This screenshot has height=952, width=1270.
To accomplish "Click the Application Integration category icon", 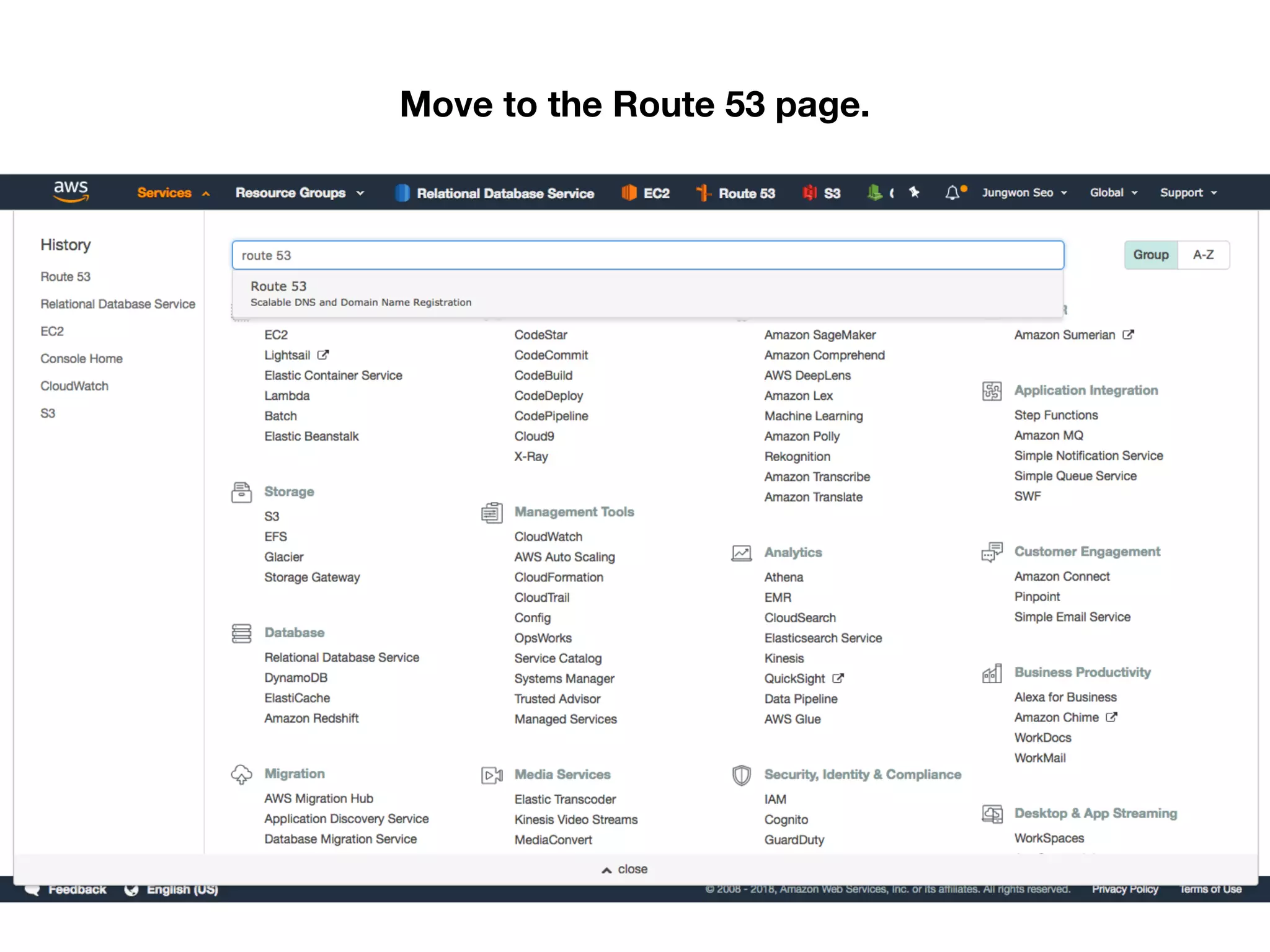I will click(x=992, y=391).
